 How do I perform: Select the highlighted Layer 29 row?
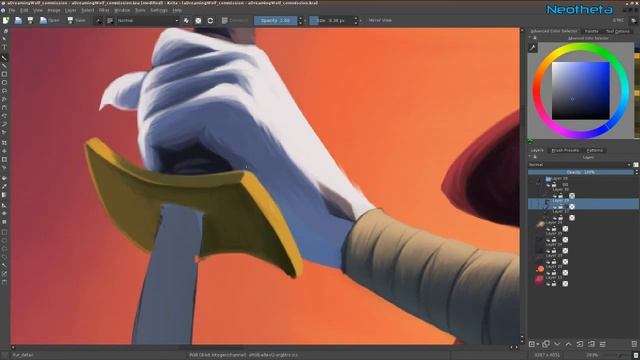click(583, 204)
